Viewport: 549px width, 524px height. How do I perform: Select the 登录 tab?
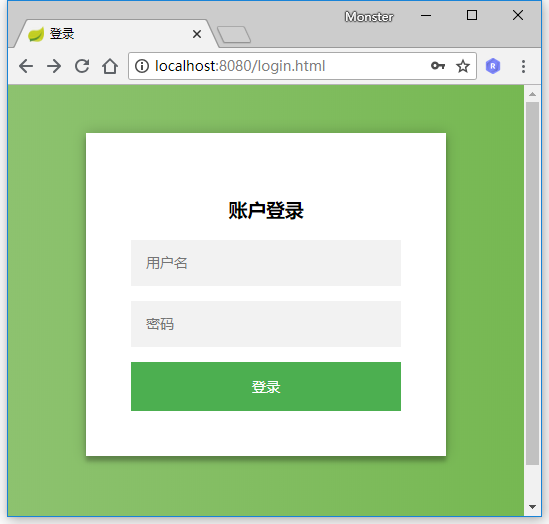[x=116, y=34]
